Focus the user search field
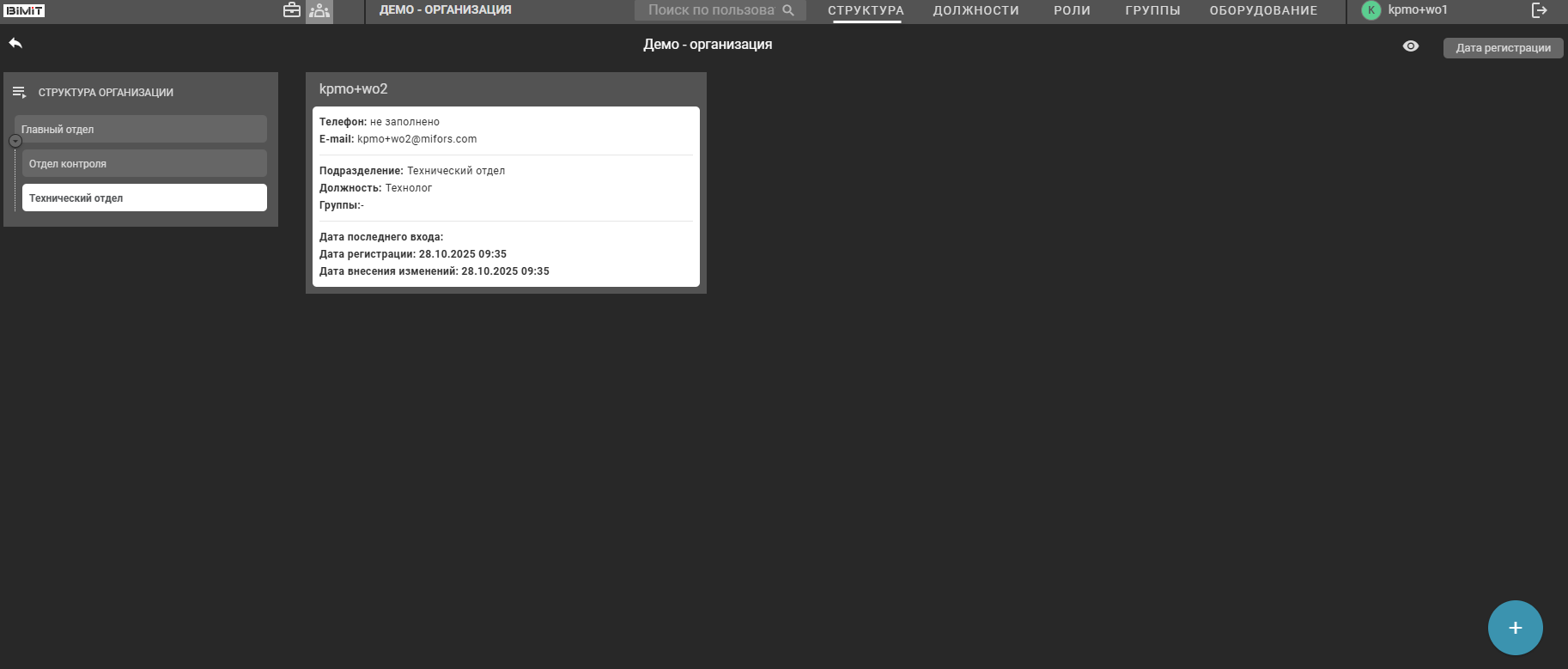Image resolution: width=1568 pixels, height=669 pixels. pyautogui.click(x=710, y=10)
